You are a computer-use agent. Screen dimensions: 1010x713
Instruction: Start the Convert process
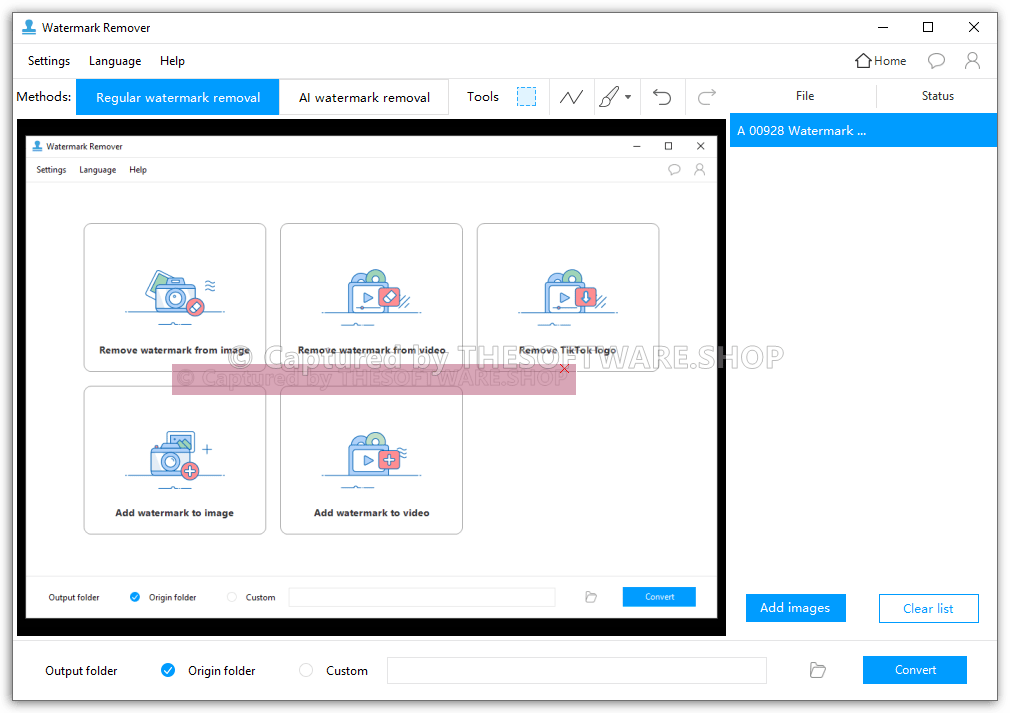(915, 670)
